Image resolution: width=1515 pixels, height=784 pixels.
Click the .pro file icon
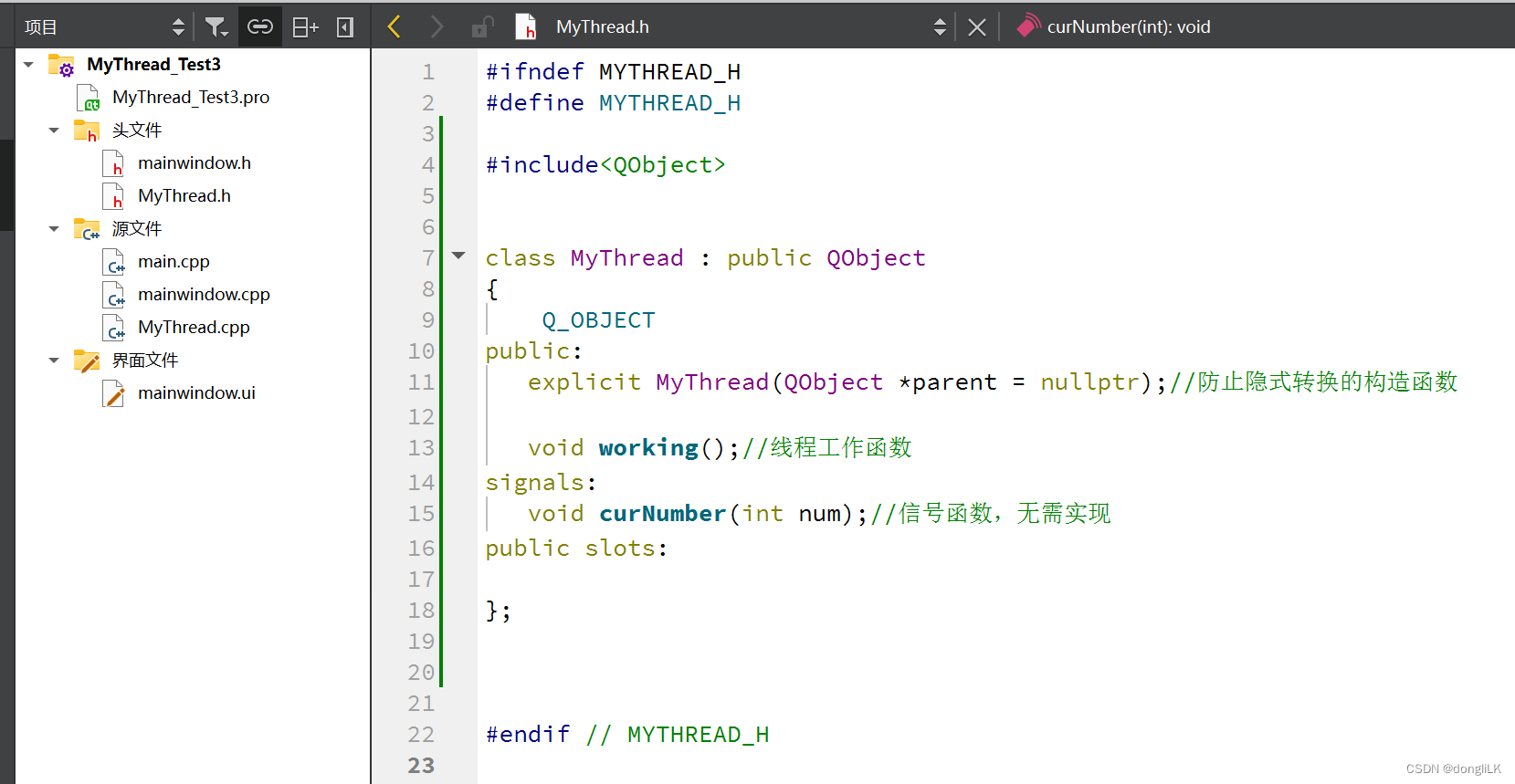88,98
